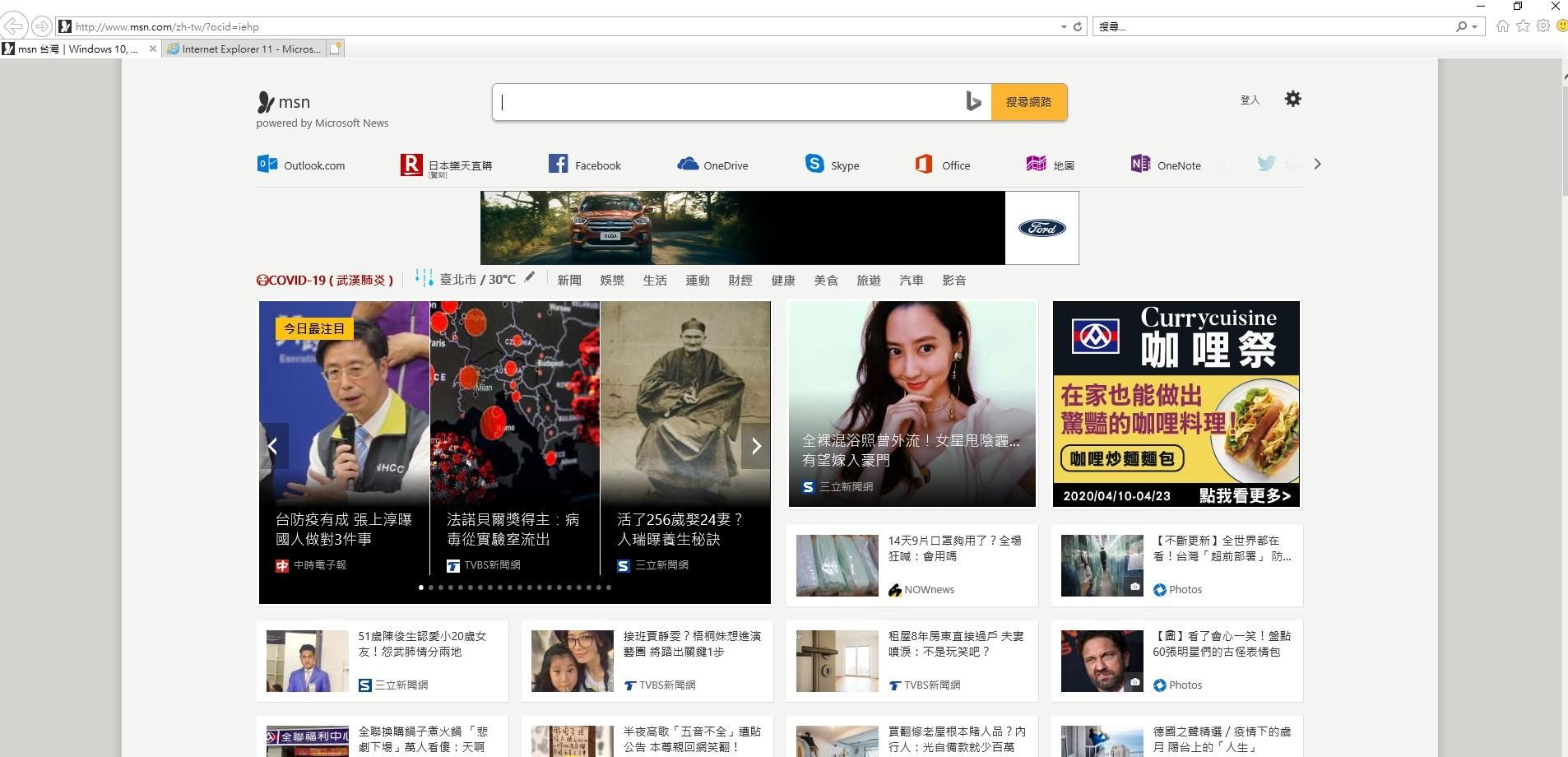Open the COVID-19 (武漢肺炎) link

pyautogui.click(x=325, y=280)
